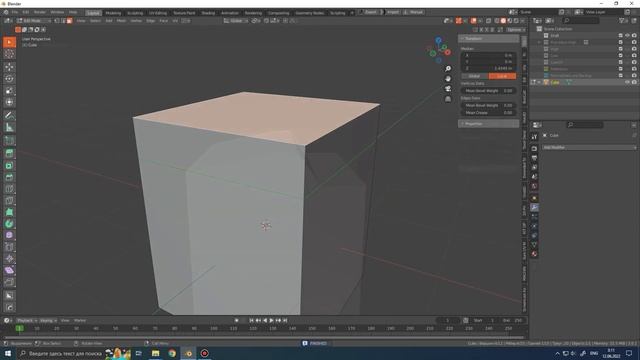Image resolution: width=640 pixels, height=360 pixels.
Task: Select the Poly Build tool
Action: click(9, 212)
